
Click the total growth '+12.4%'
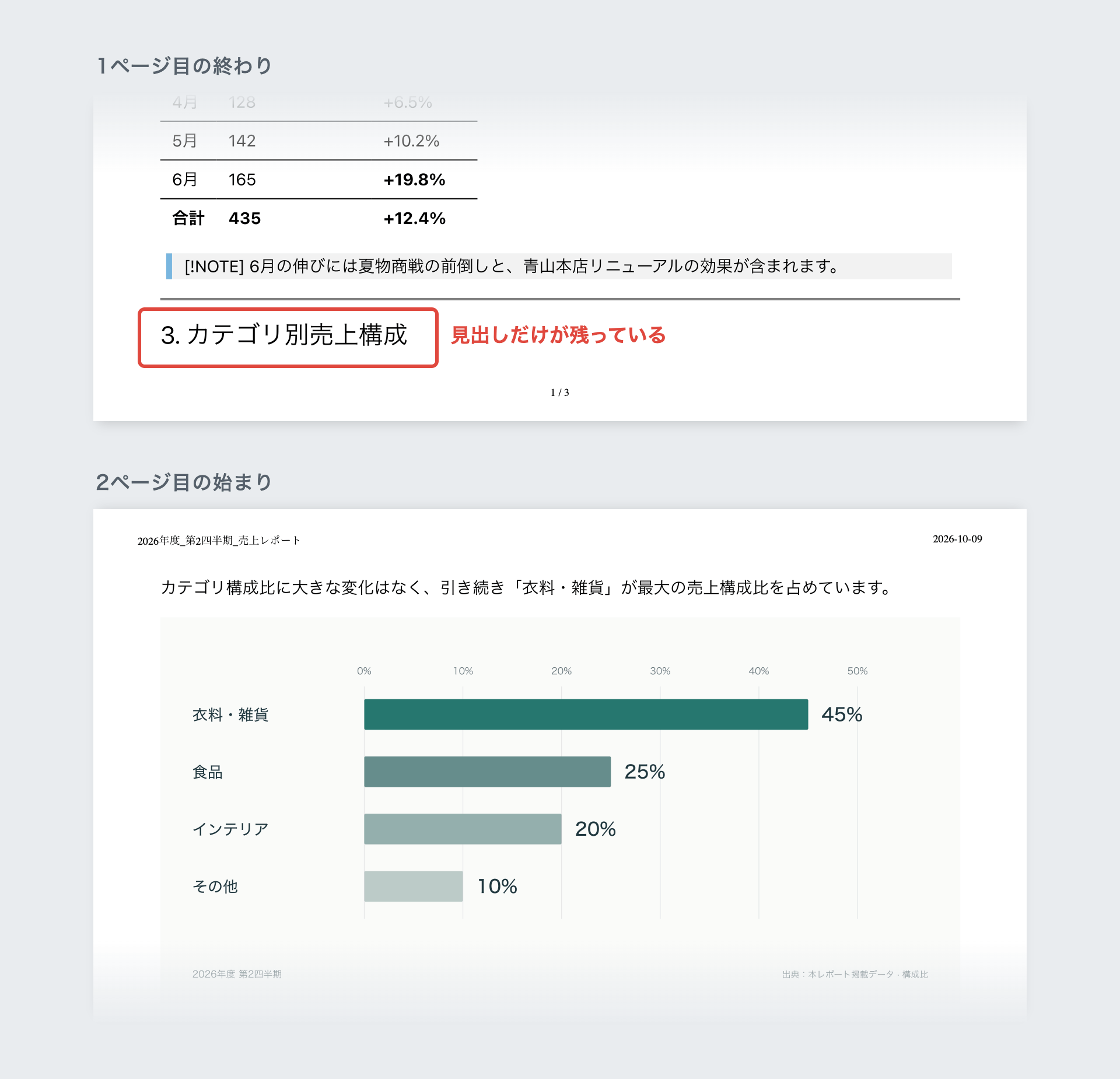(x=414, y=218)
